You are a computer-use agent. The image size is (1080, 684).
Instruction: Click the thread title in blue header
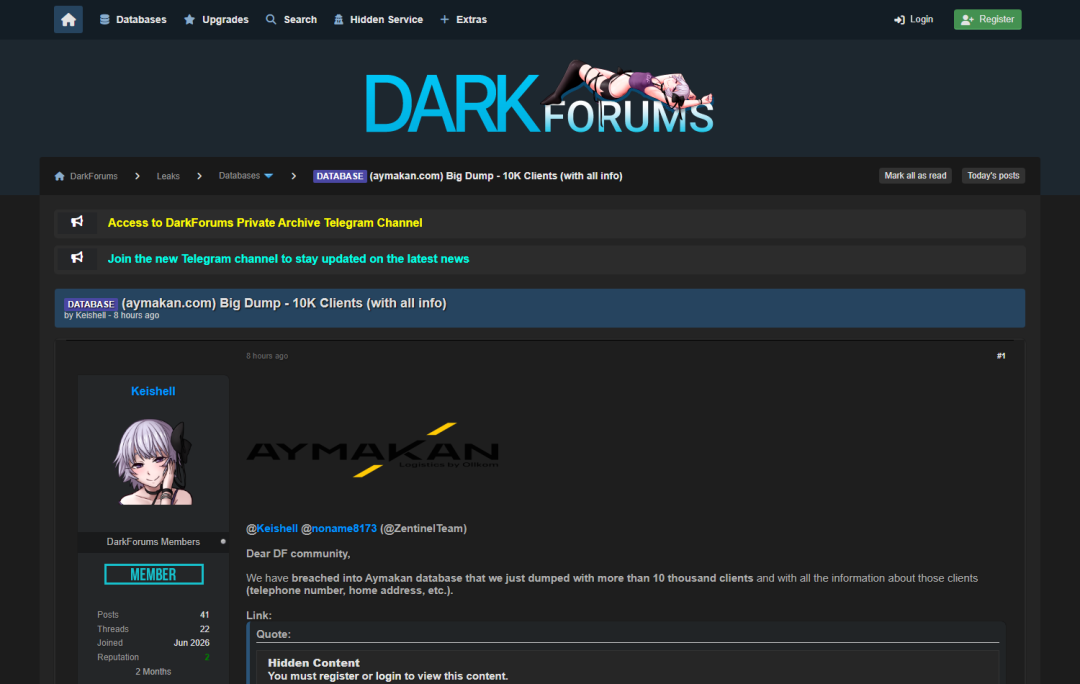(x=284, y=303)
